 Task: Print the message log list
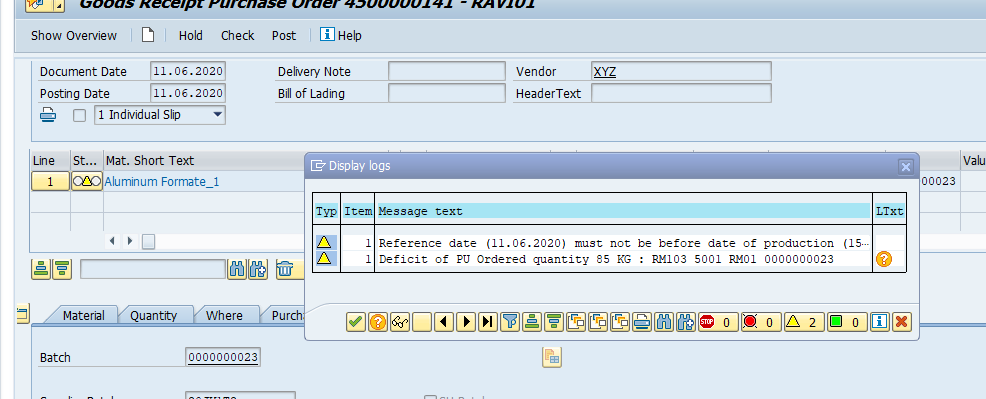[642, 322]
